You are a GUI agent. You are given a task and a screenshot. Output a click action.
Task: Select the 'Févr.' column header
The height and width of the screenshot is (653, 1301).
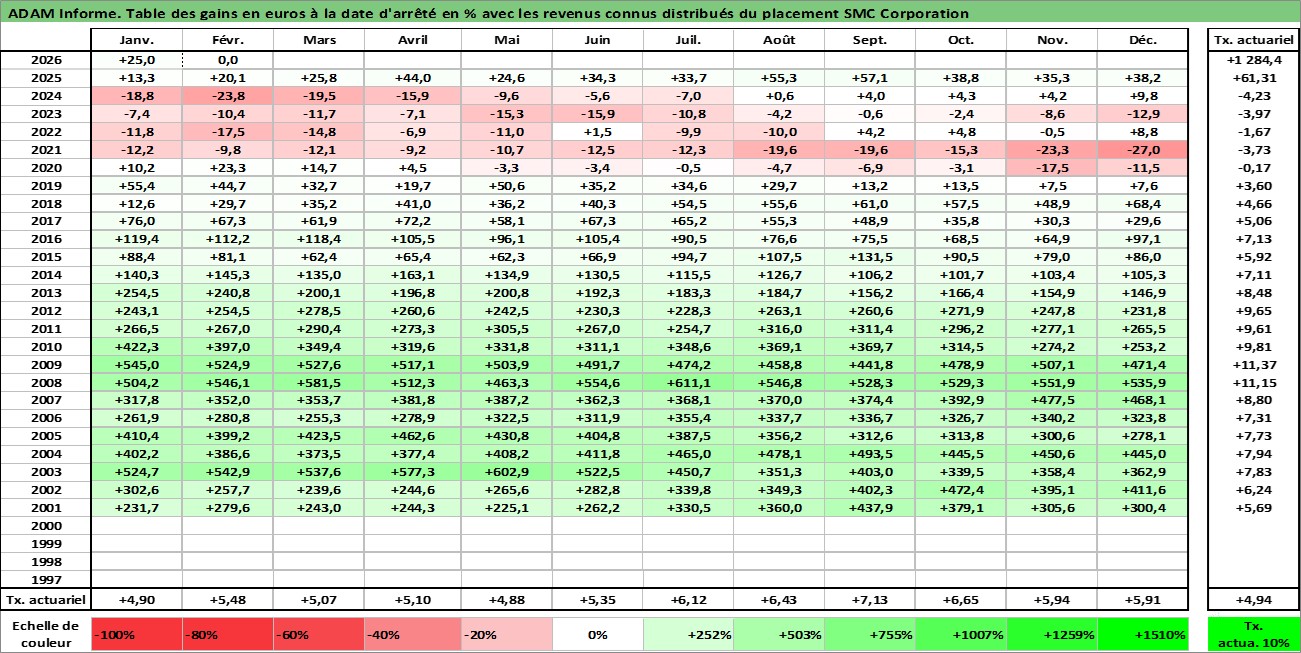(x=227, y=40)
